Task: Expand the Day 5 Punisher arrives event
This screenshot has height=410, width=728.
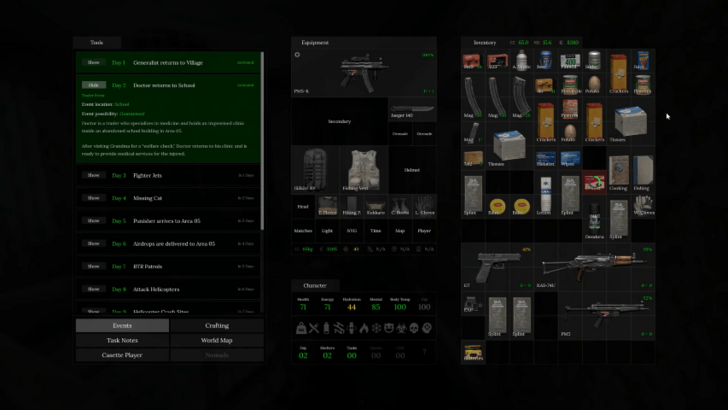Action: coord(94,221)
